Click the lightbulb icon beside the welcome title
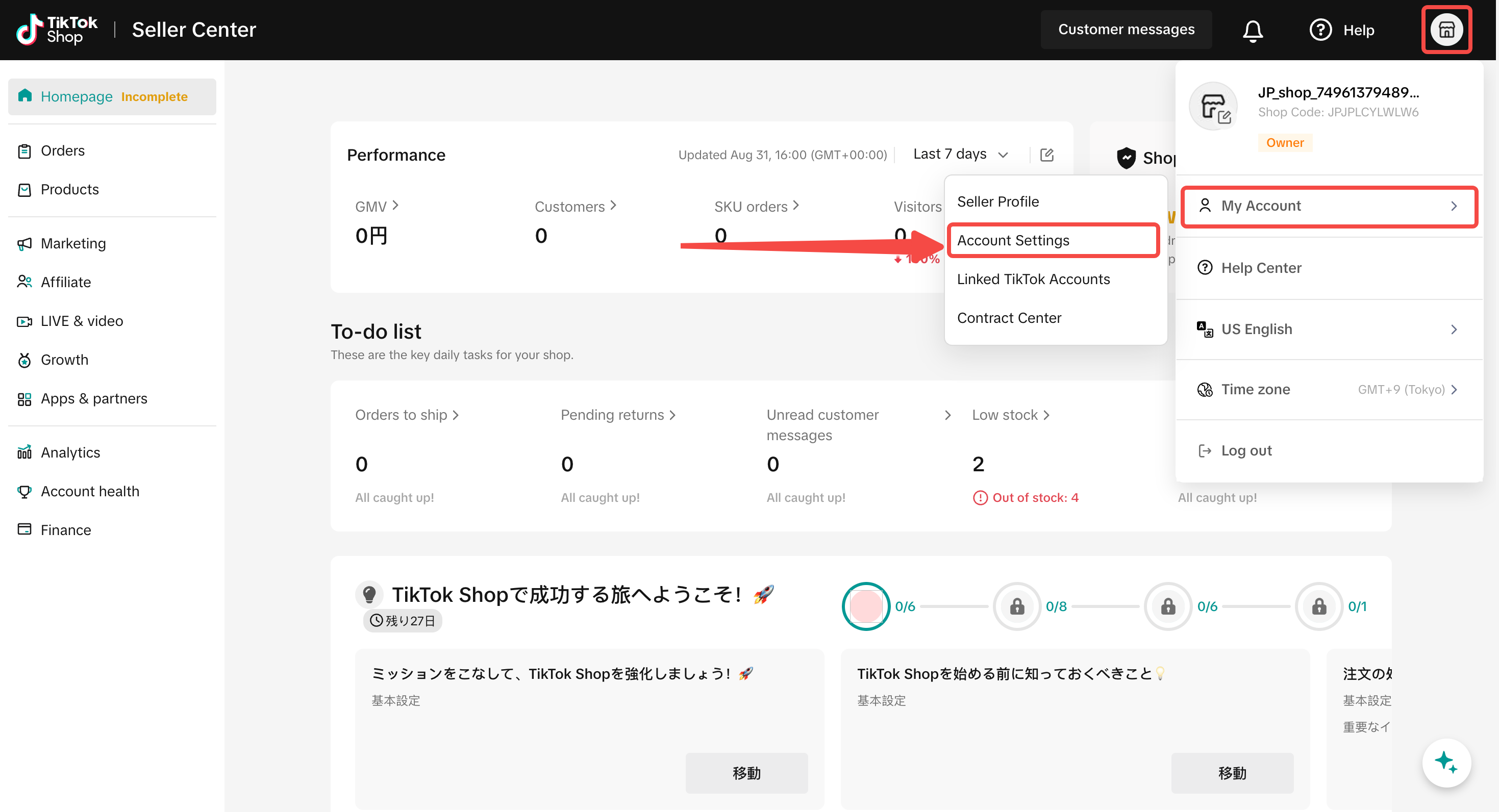Screen dimensions: 1499x812 (x=369, y=594)
